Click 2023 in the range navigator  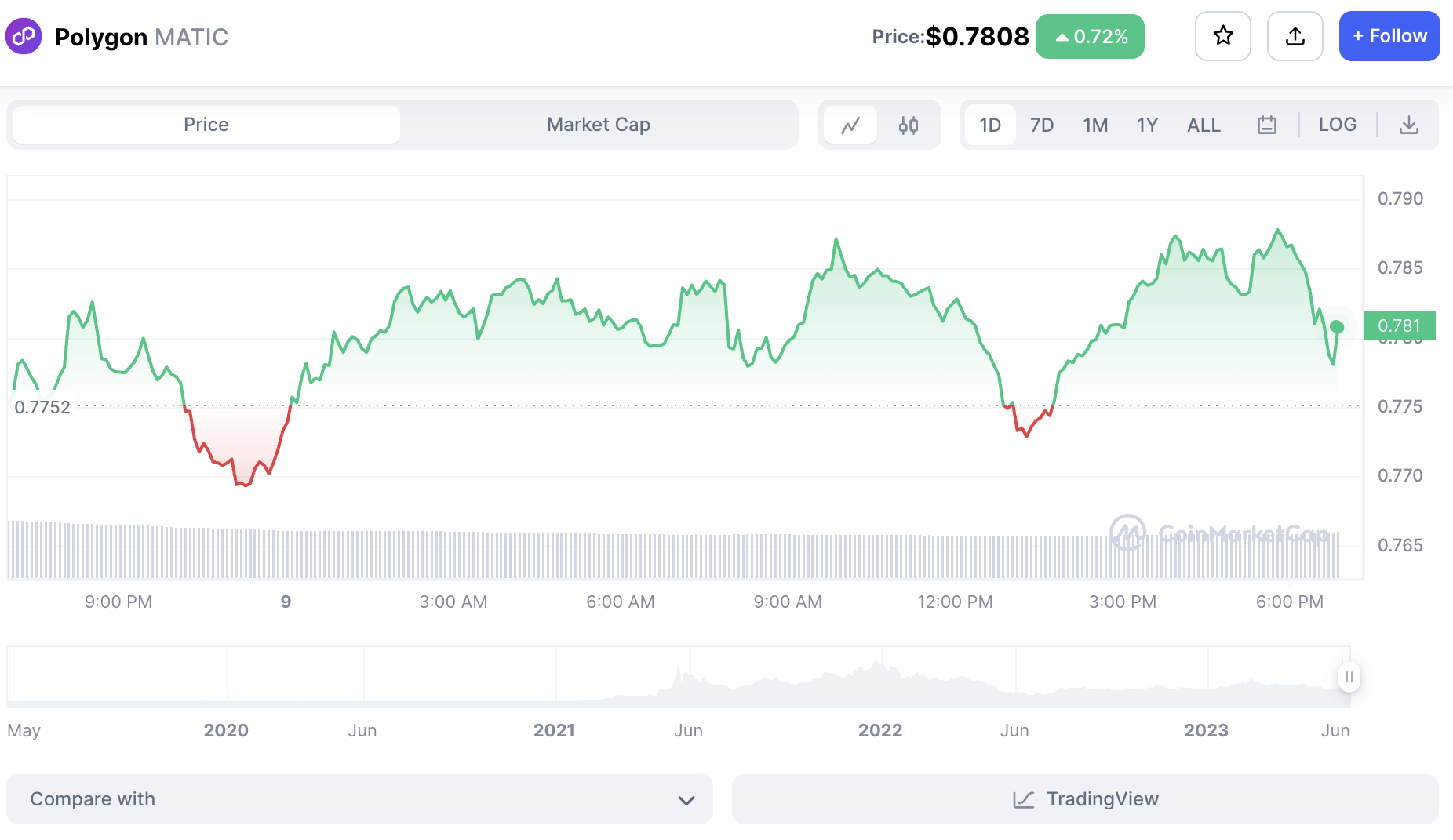tap(1206, 730)
